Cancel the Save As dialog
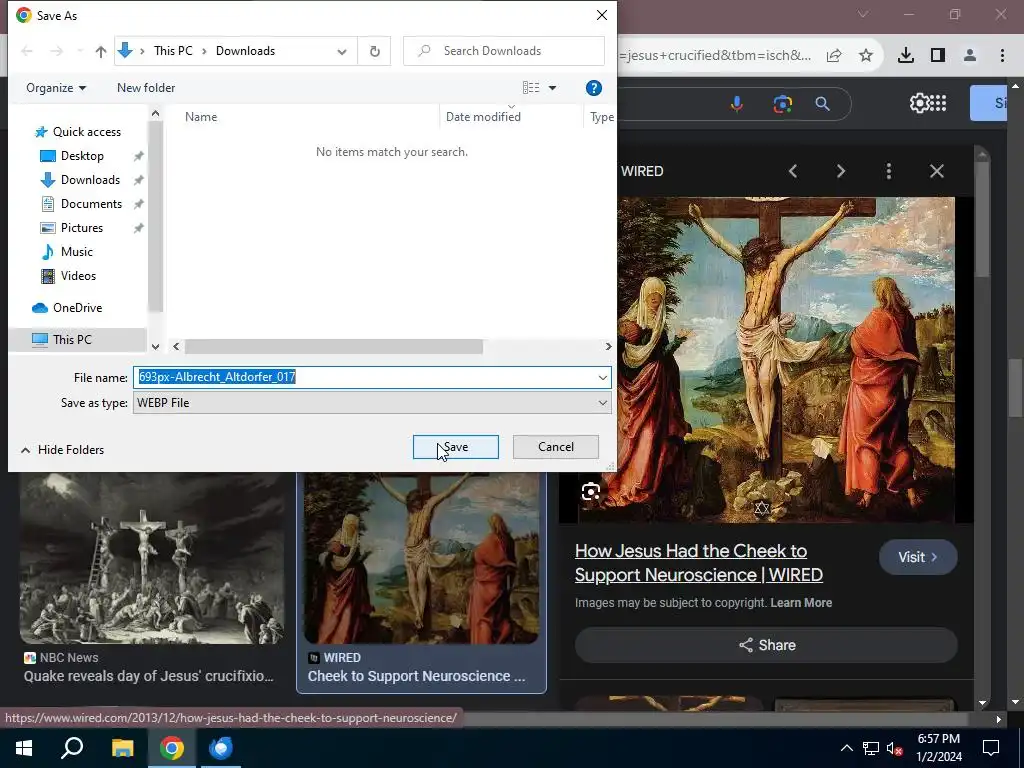 point(556,447)
